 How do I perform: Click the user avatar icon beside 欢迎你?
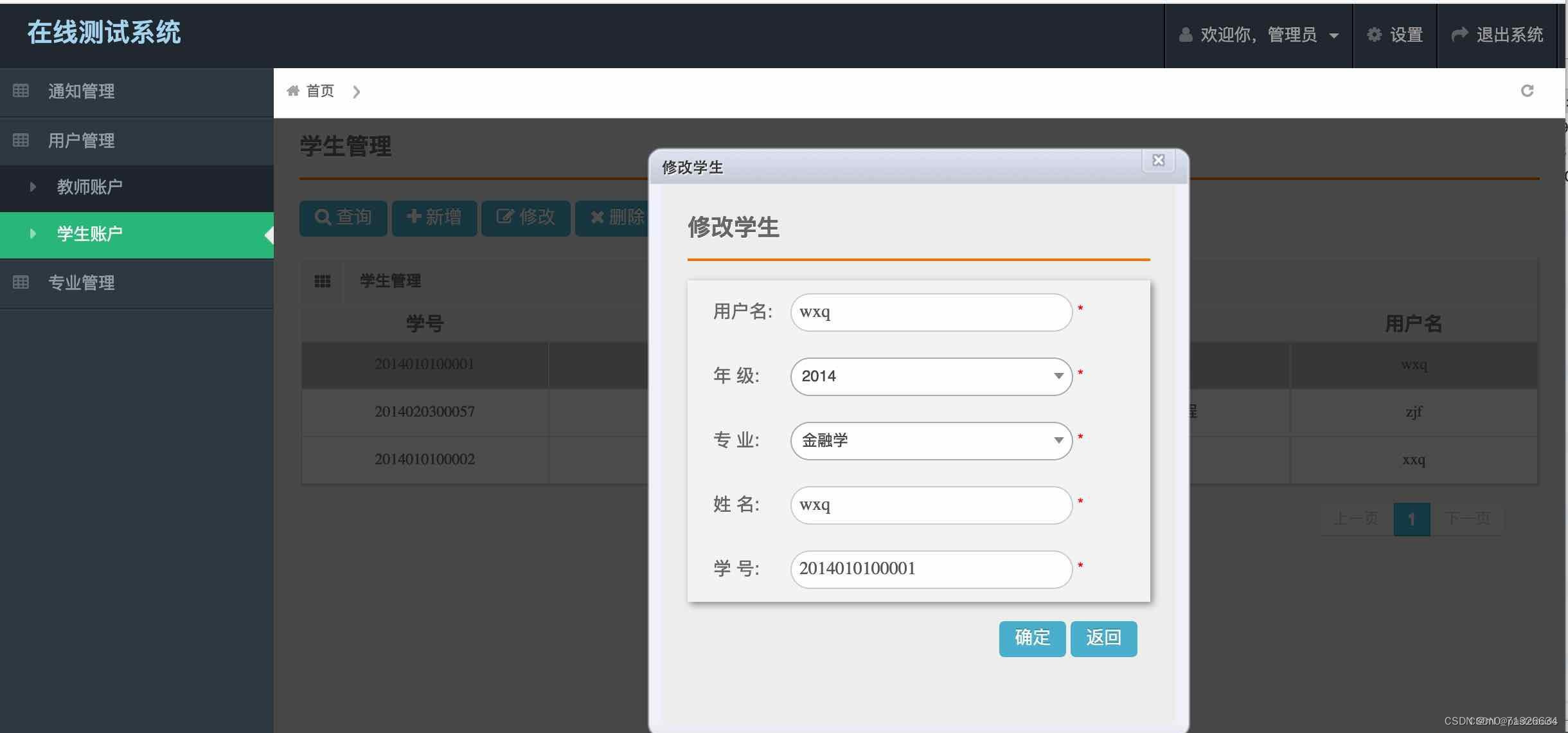[1186, 34]
